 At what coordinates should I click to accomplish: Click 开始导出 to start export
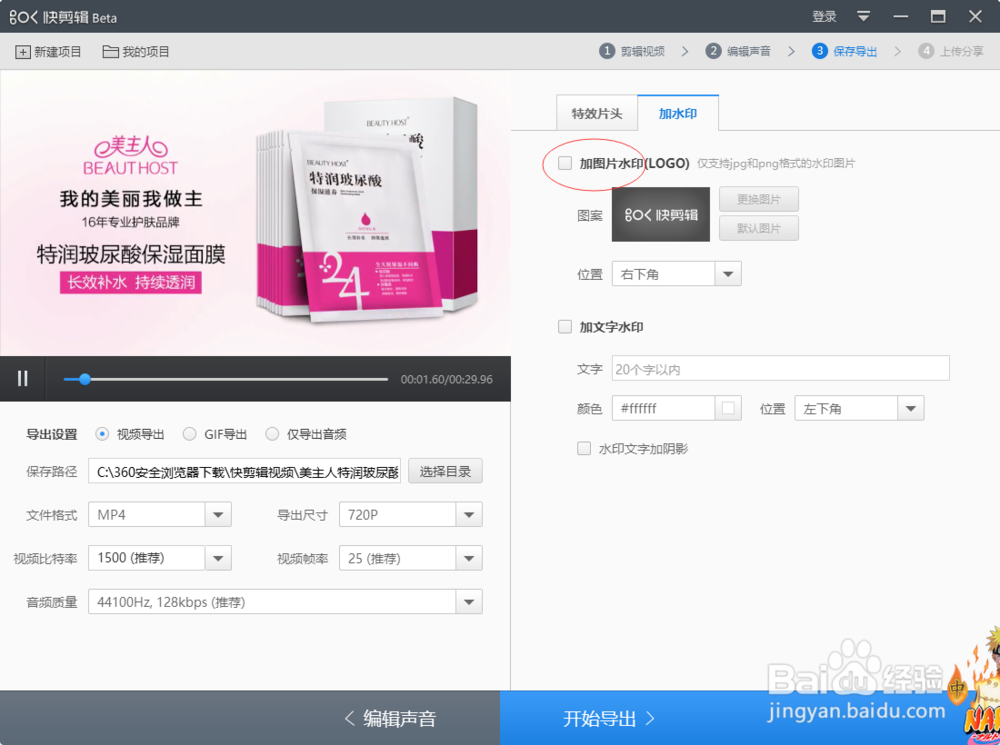pyautogui.click(x=608, y=719)
